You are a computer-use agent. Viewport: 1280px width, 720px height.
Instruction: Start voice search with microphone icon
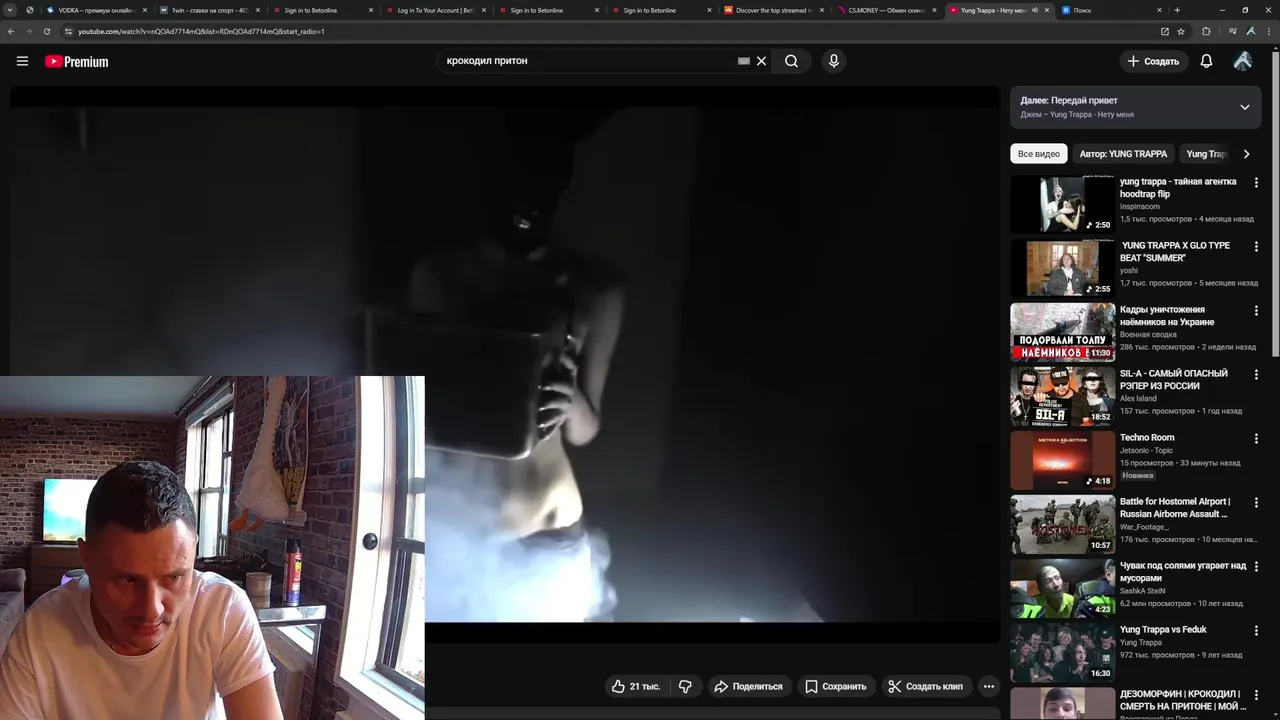tap(834, 61)
